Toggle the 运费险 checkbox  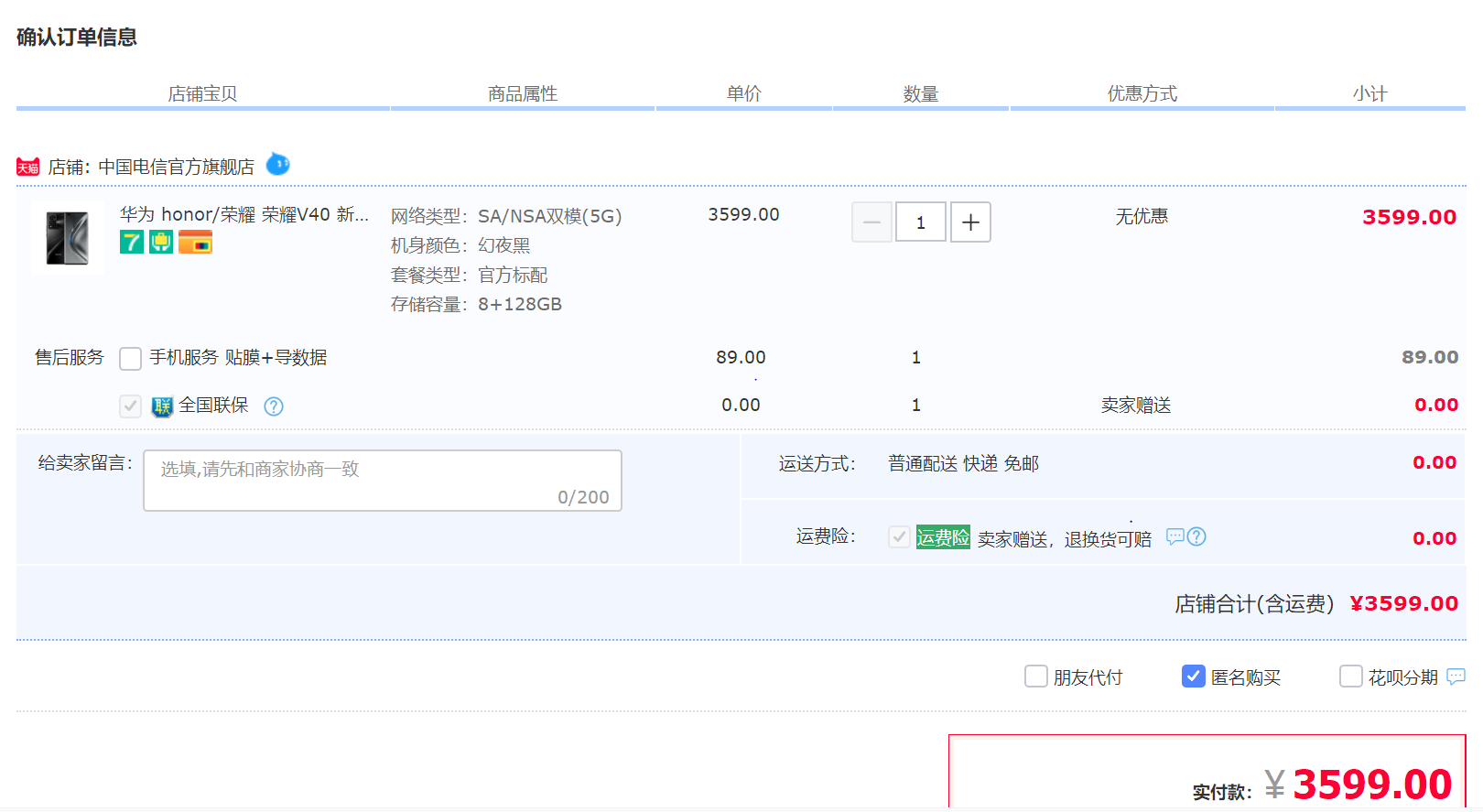(899, 537)
